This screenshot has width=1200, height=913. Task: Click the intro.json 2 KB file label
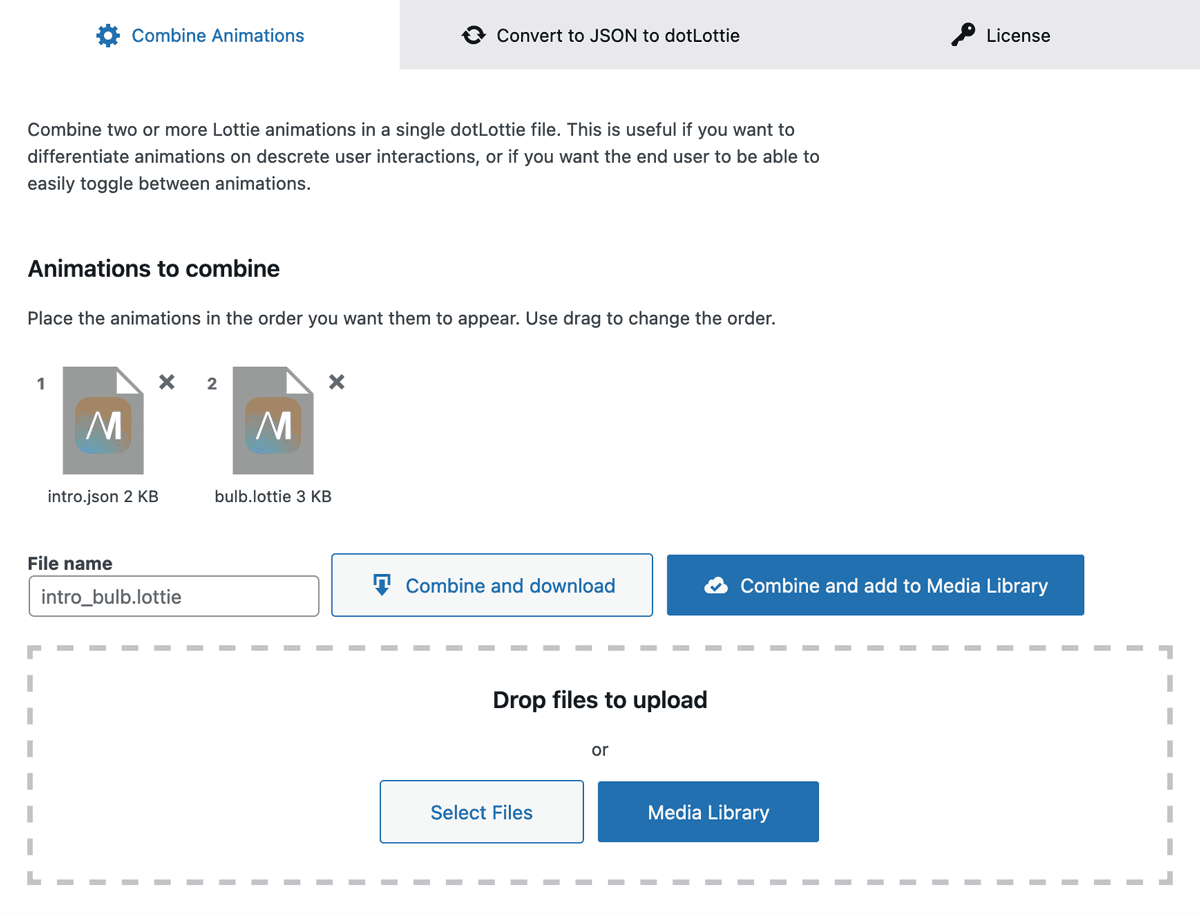click(x=103, y=496)
